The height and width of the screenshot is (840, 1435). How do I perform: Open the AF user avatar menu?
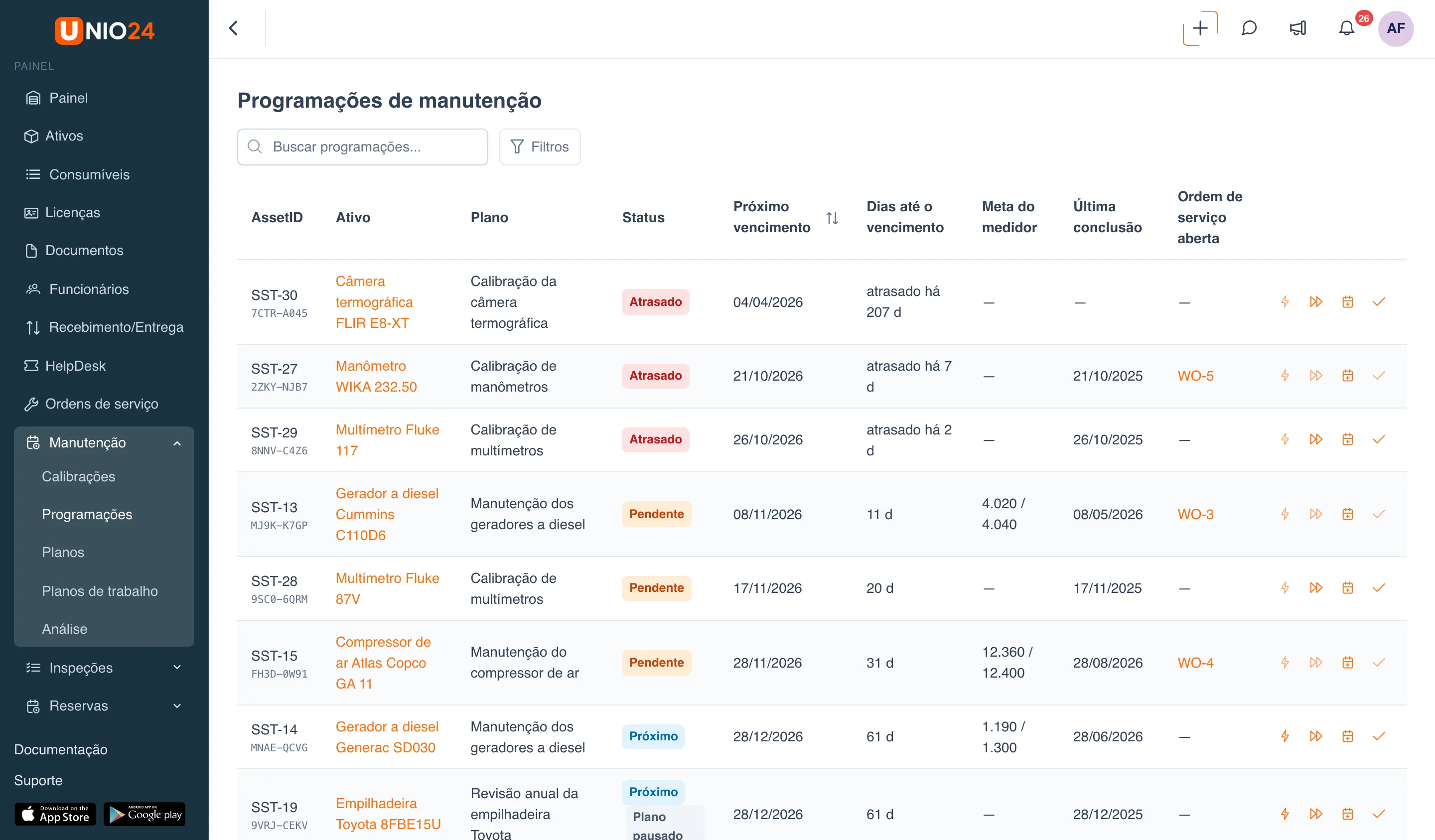pyautogui.click(x=1396, y=28)
